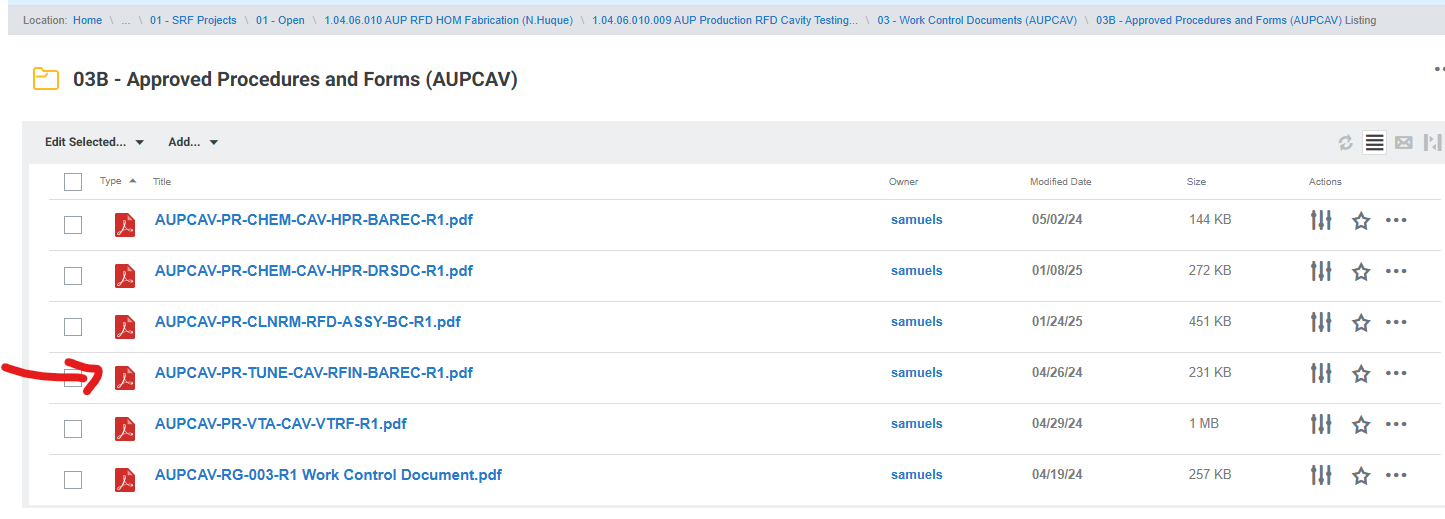Check the select-all checkbox in header

point(73,182)
